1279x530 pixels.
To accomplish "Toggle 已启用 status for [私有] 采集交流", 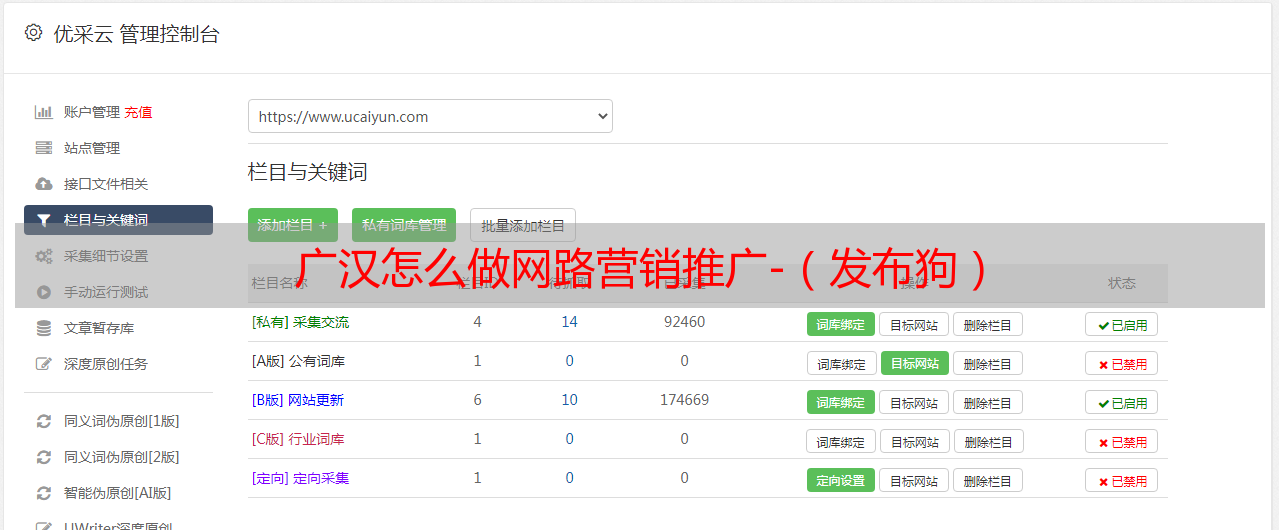I will click(x=1122, y=324).
